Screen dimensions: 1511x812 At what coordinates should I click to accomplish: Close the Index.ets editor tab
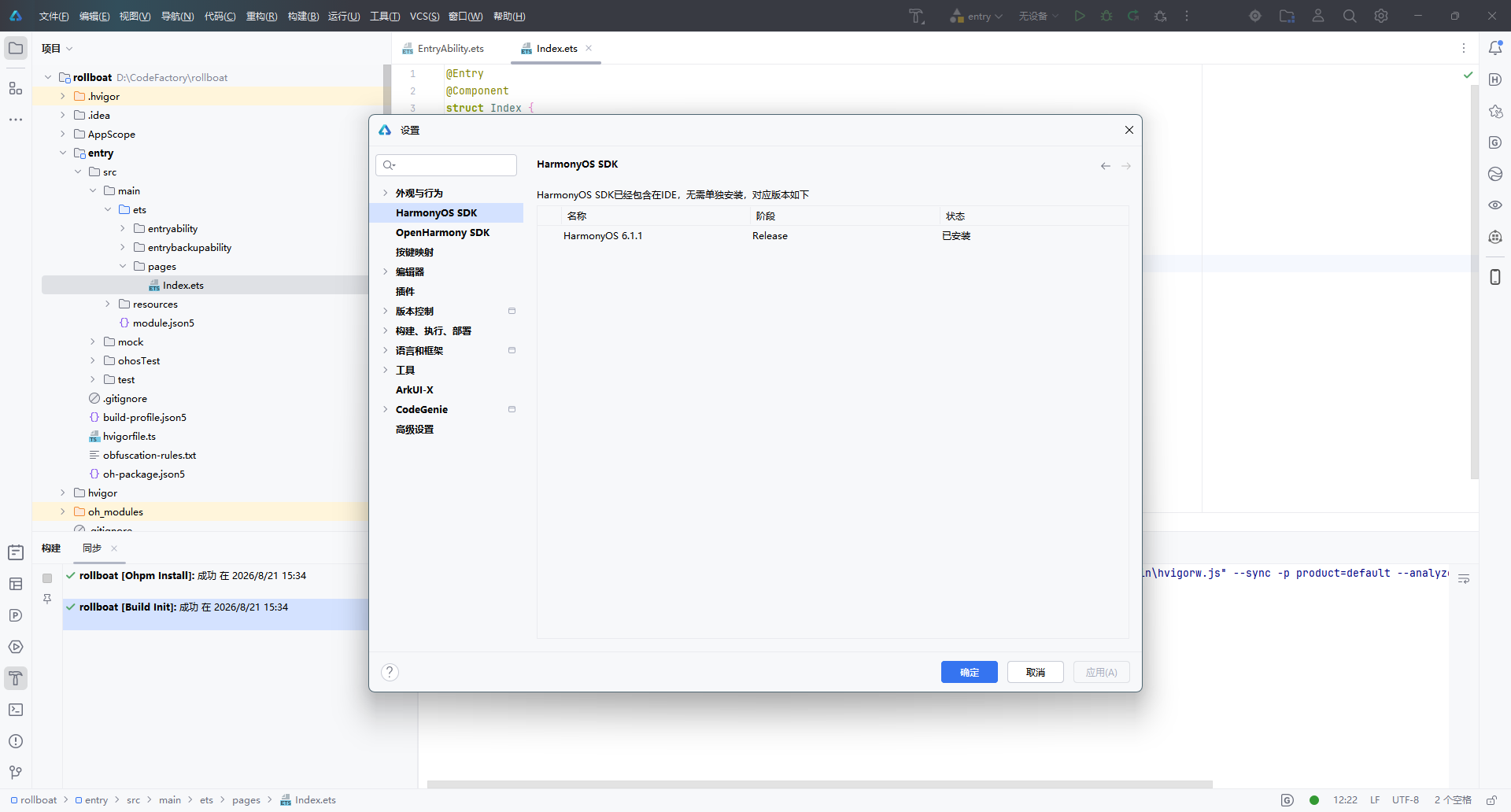[589, 48]
